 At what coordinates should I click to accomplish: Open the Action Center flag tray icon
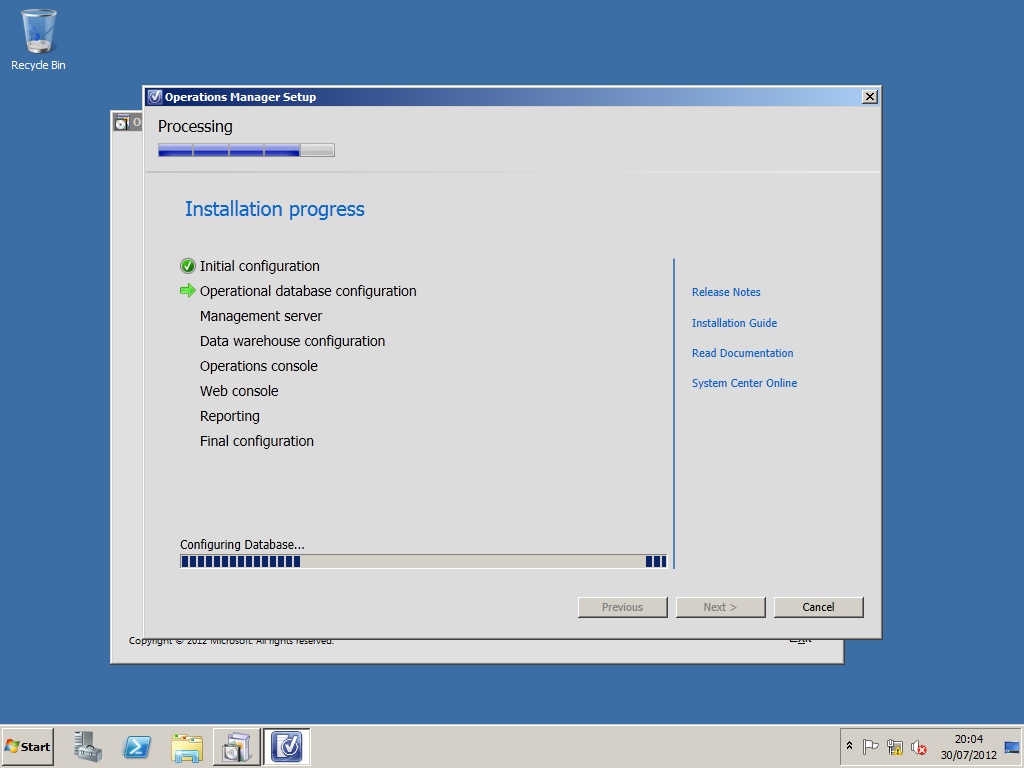point(870,746)
